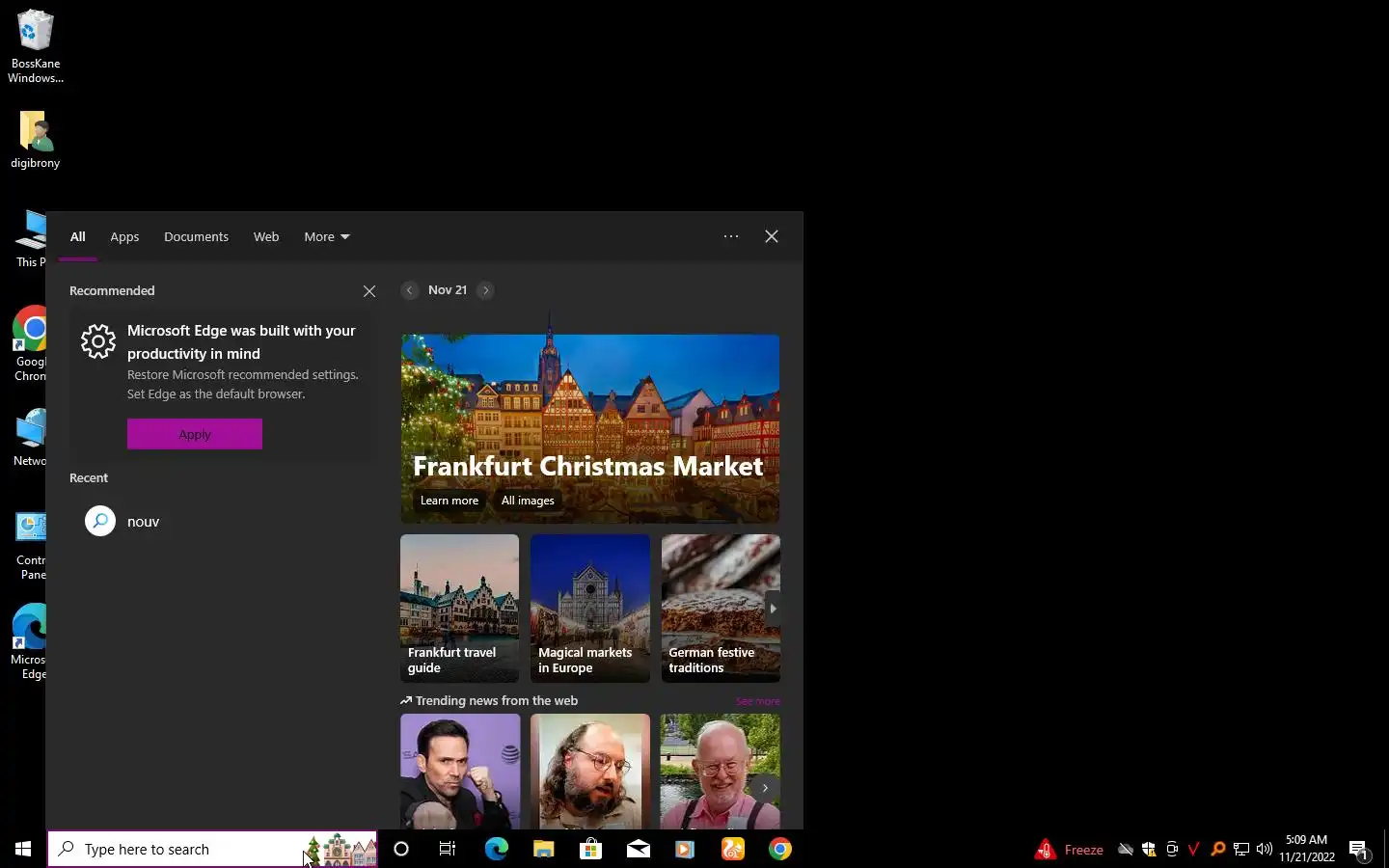Open first trending news photo, man with fists
Image resolution: width=1389 pixels, height=868 pixels.
(x=460, y=772)
